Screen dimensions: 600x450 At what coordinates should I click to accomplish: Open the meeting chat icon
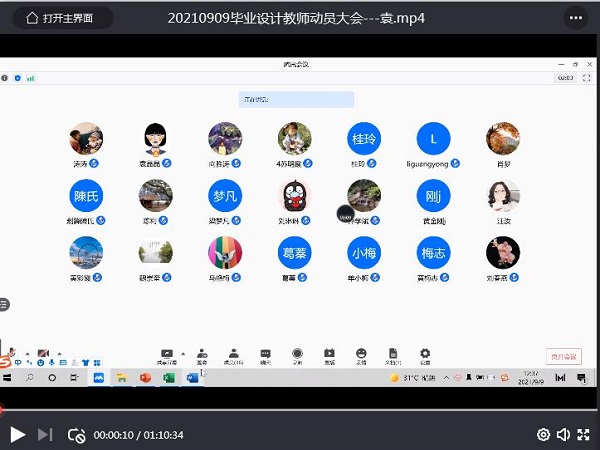click(x=266, y=356)
